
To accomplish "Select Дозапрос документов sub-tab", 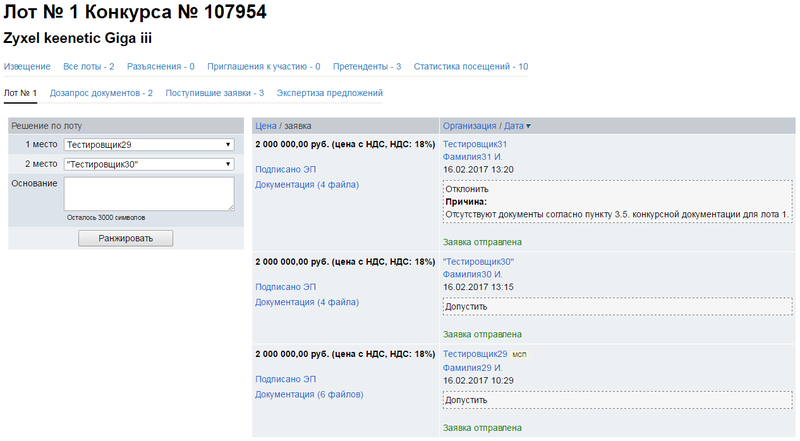I will tap(100, 93).
